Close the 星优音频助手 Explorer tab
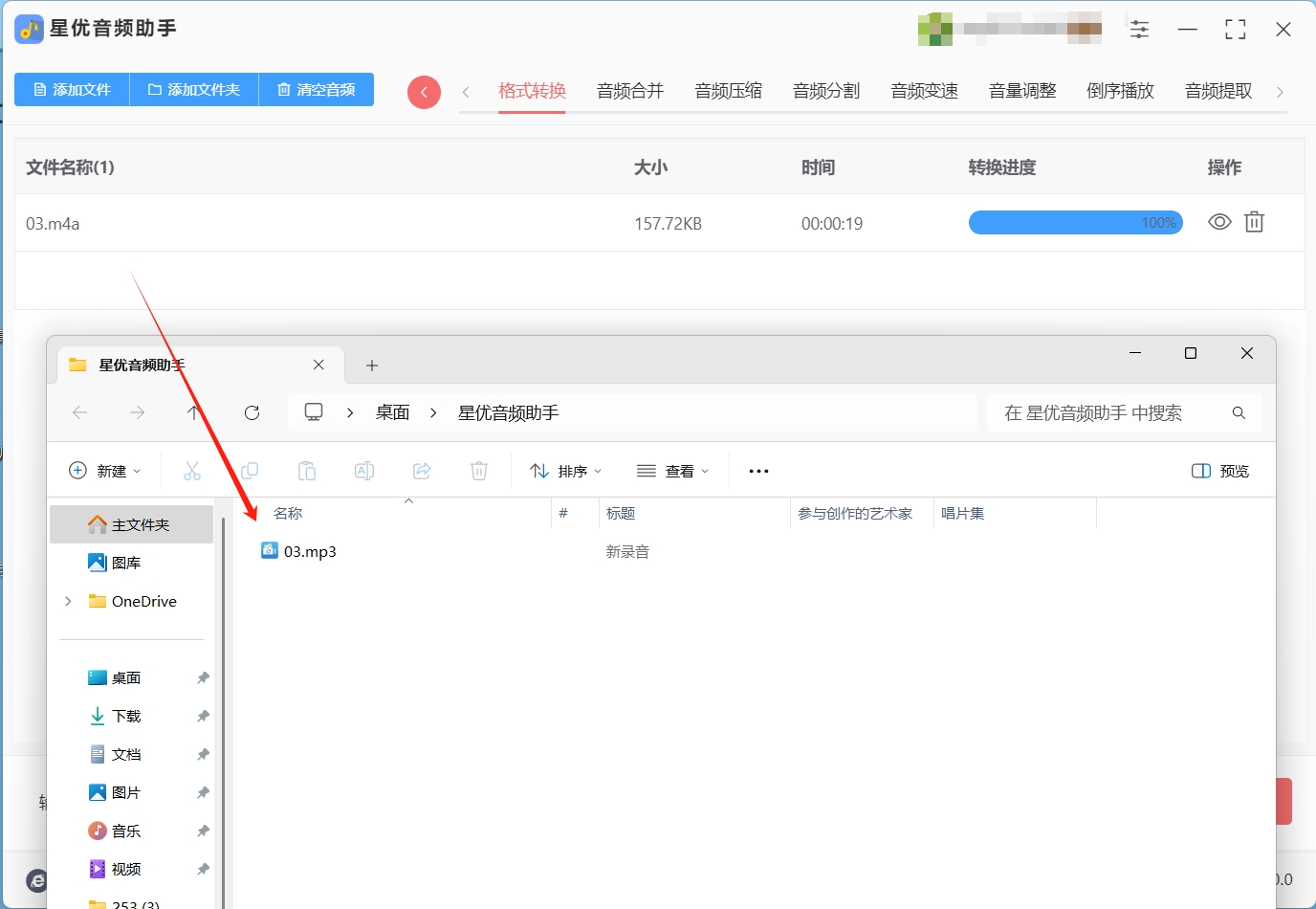1316x909 pixels. pos(318,365)
